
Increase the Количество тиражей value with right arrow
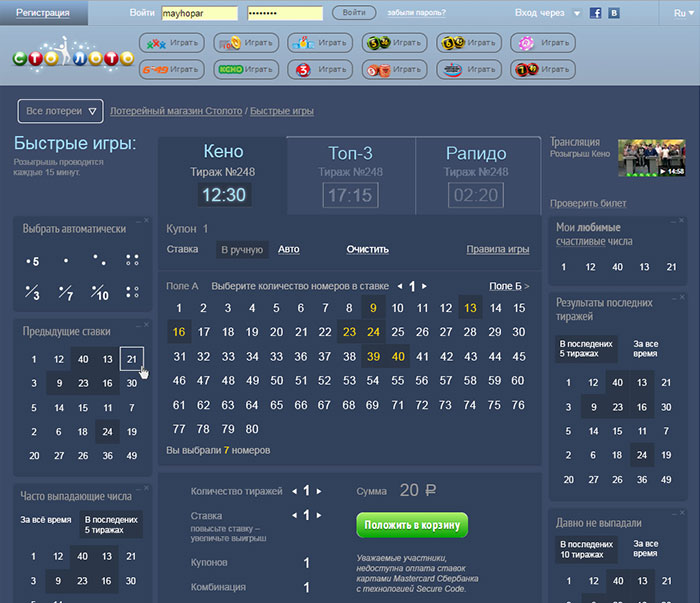pos(319,491)
